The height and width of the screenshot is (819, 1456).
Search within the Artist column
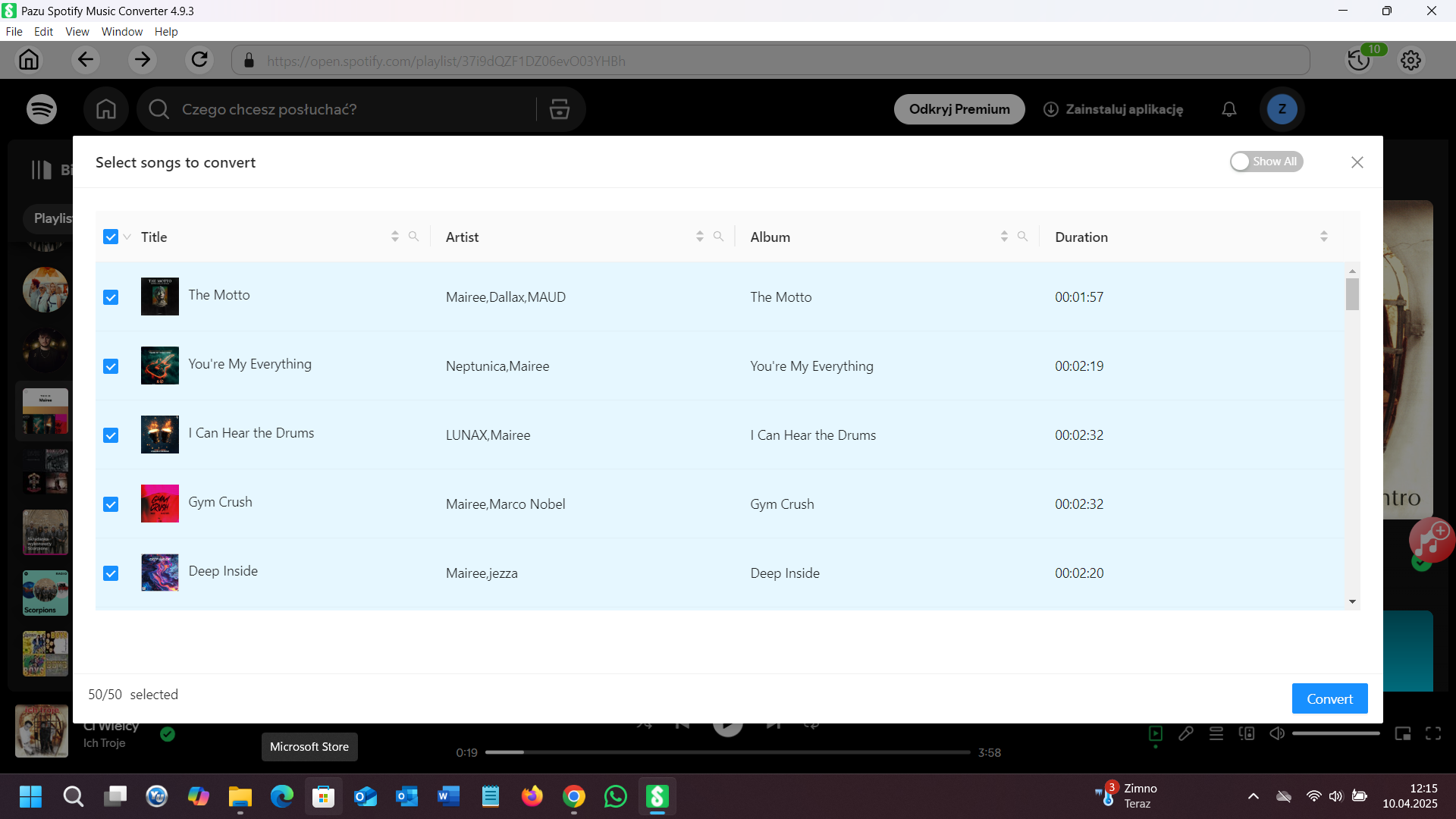tap(718, 237)
